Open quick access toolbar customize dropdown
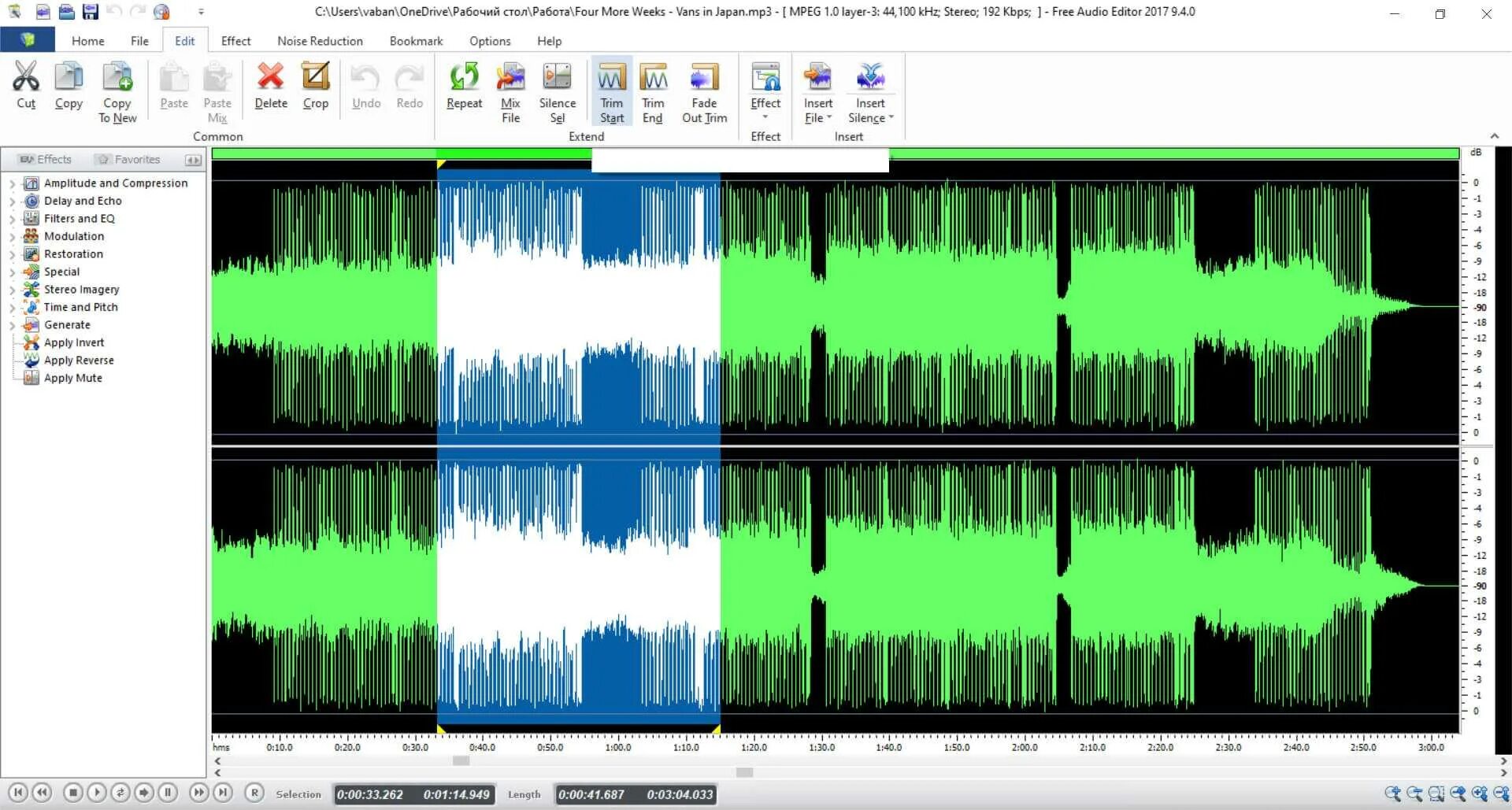Screen dimensions: 1512x810 (x=201, y=12)
